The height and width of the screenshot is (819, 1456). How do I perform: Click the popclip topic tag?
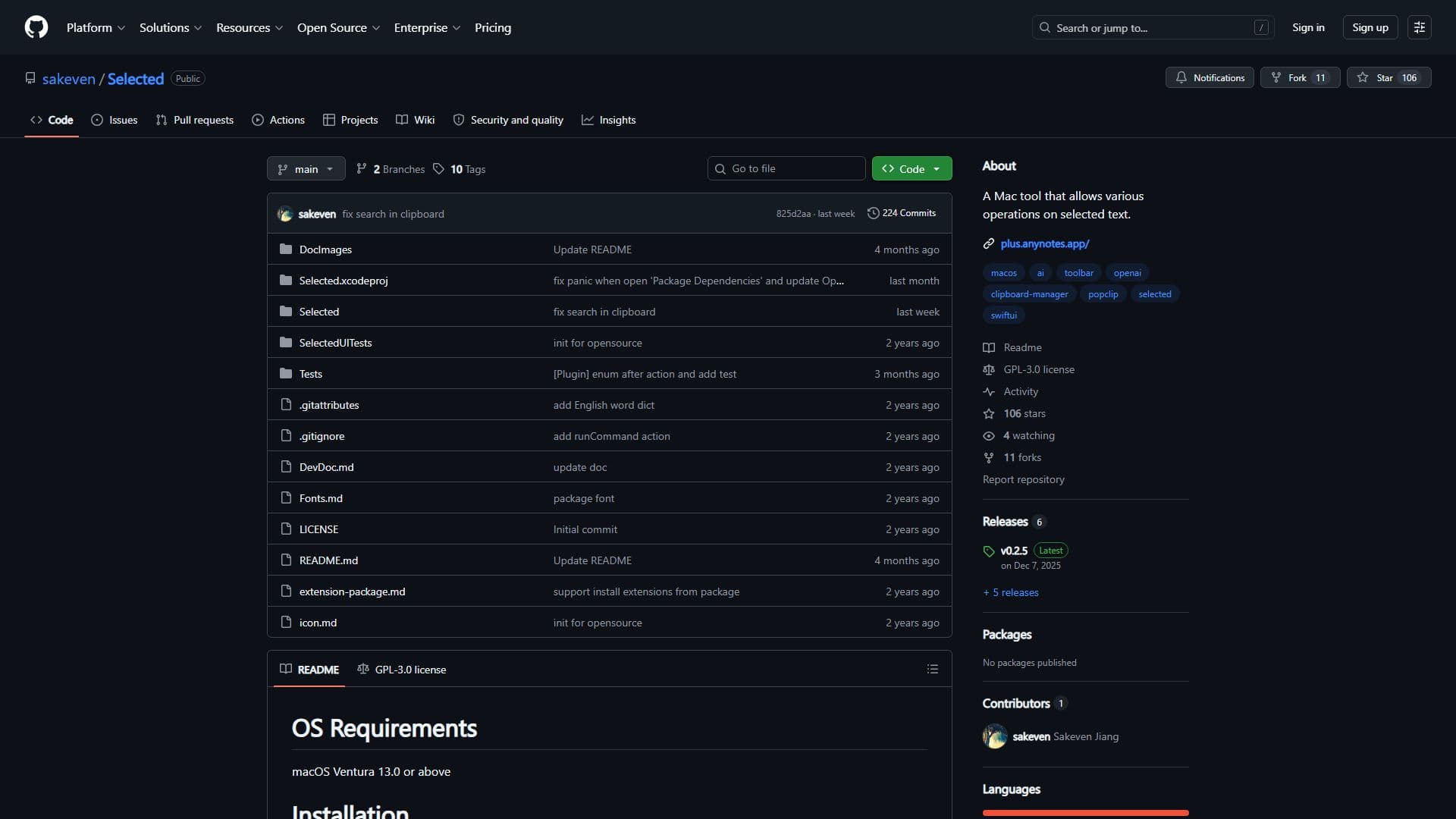pyautogui.click(x=1103, y=294)
